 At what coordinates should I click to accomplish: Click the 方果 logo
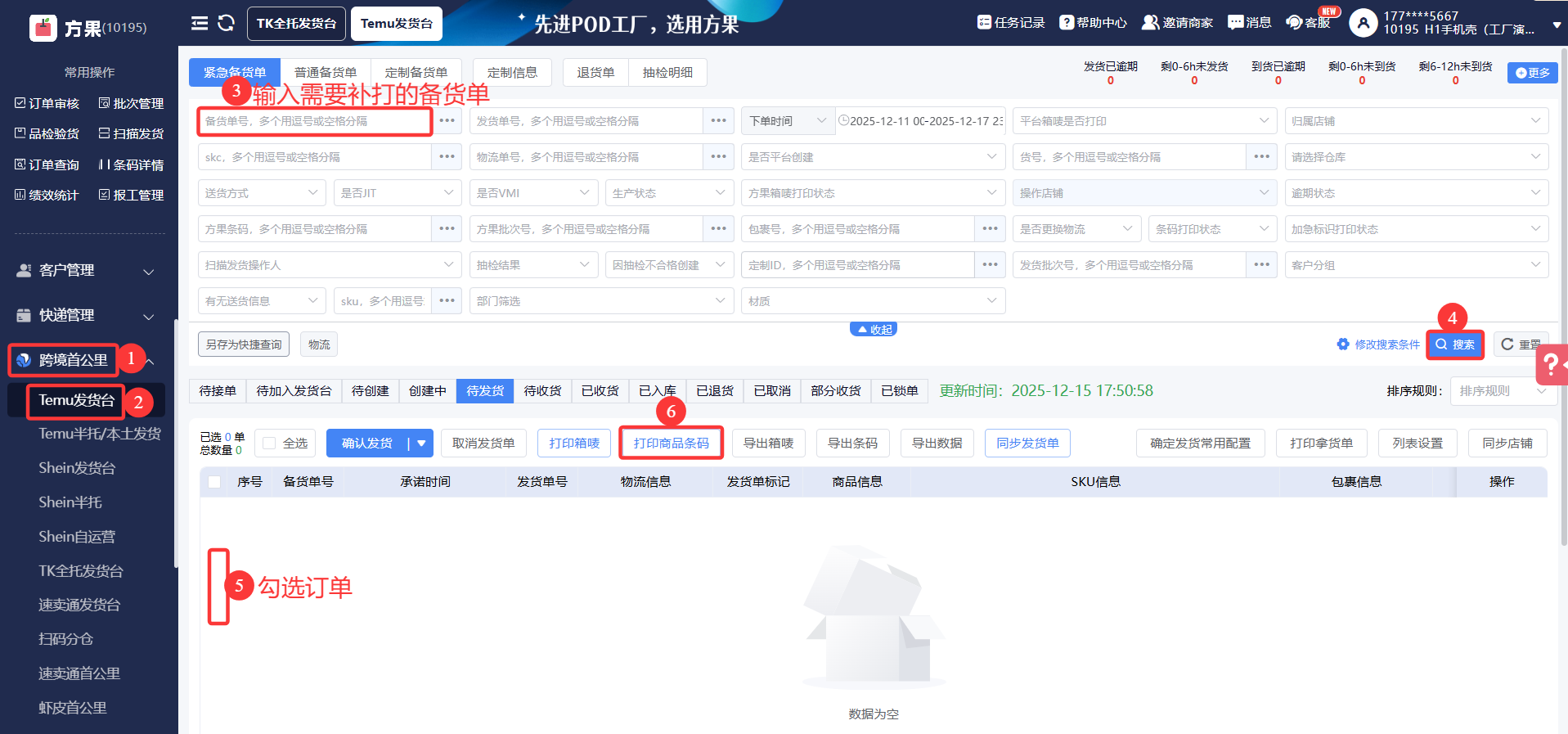[43, 28]
